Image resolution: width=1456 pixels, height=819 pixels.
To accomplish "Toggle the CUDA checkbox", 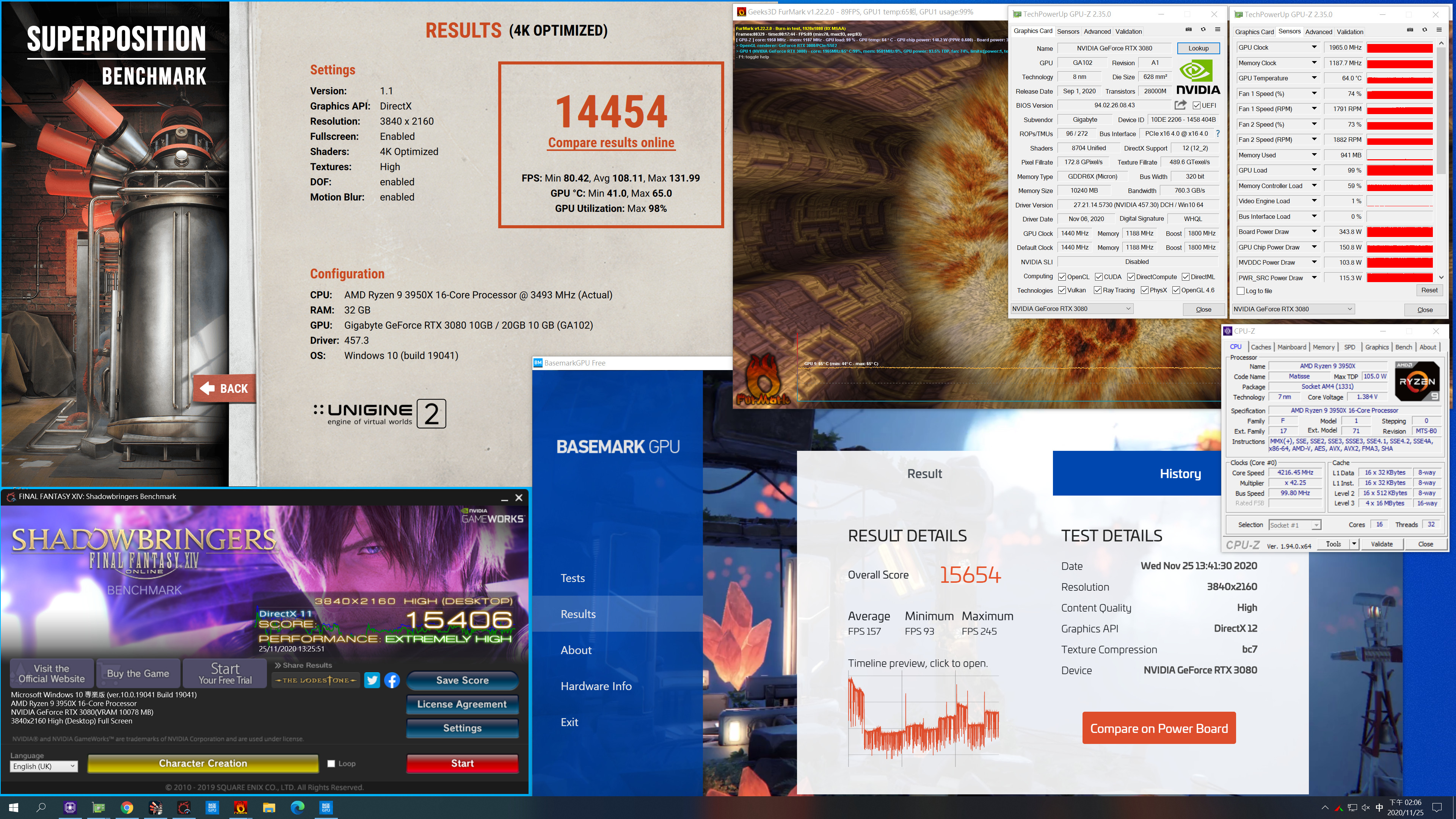I will pos(1099,276).
